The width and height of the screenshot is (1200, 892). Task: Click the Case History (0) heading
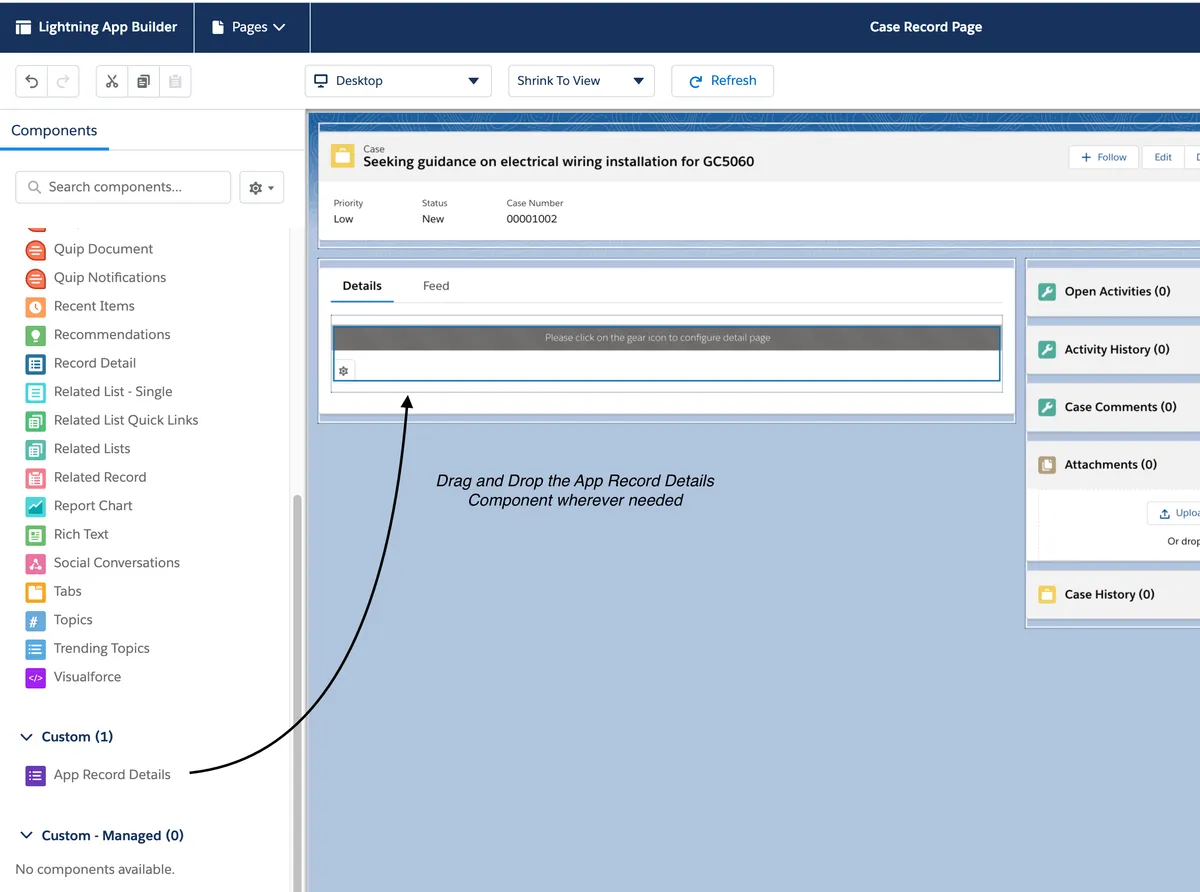1110,594
